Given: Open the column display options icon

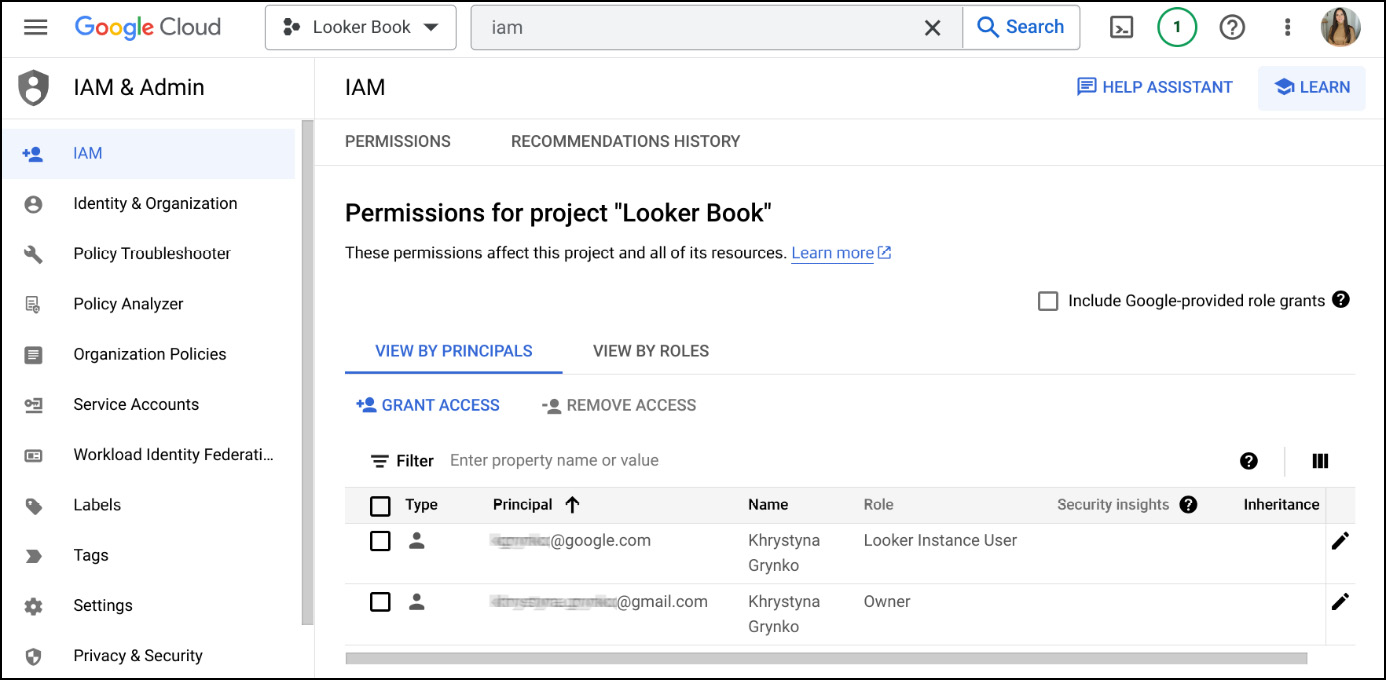Looking at the screenshot, I should [1320, 461].
